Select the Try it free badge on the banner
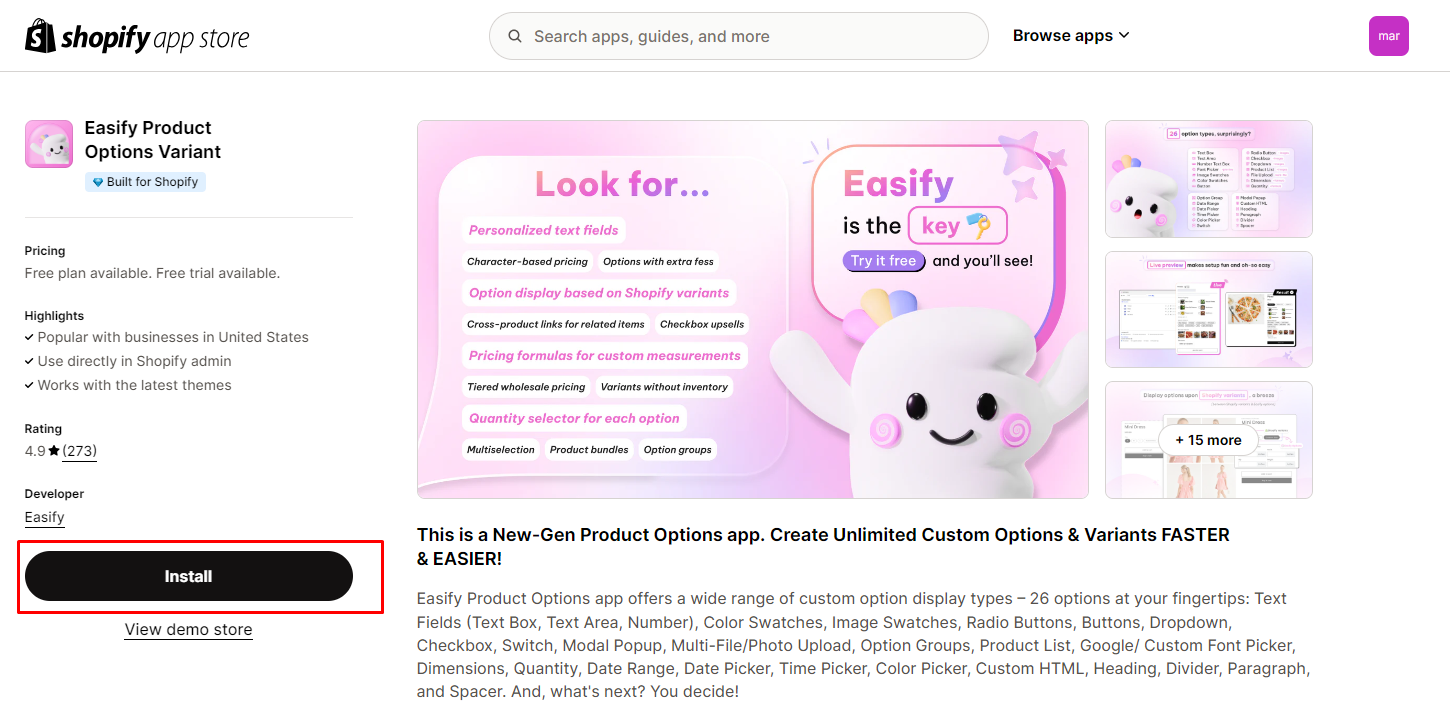The image size is (1450, 716). click(883, 260)
